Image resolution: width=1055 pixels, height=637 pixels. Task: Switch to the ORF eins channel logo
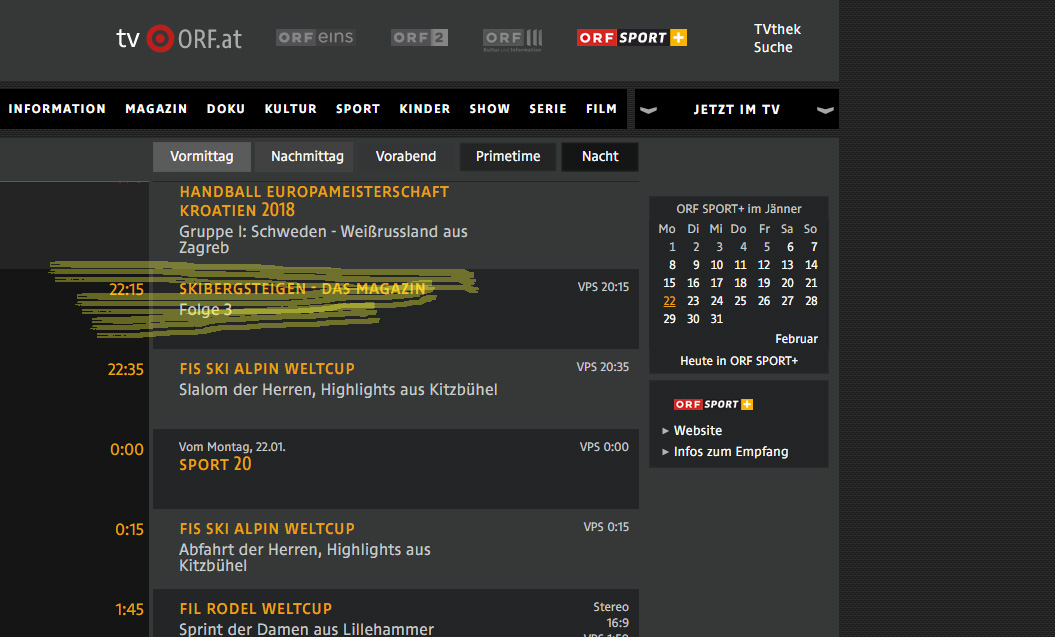pos(315,38)
